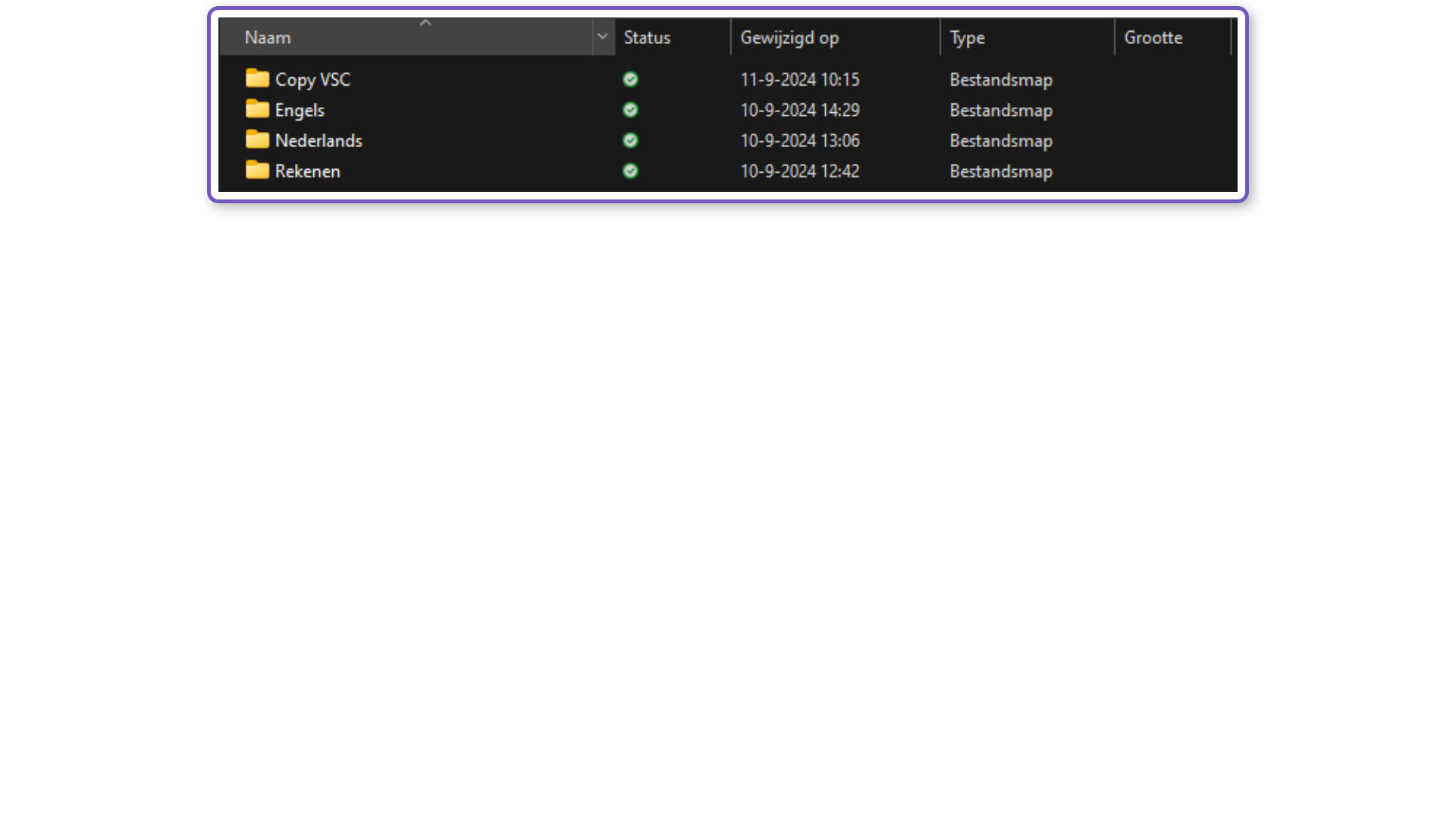
Task: Click the Nederlands folder icon
Action: click(x=257, y=140)
